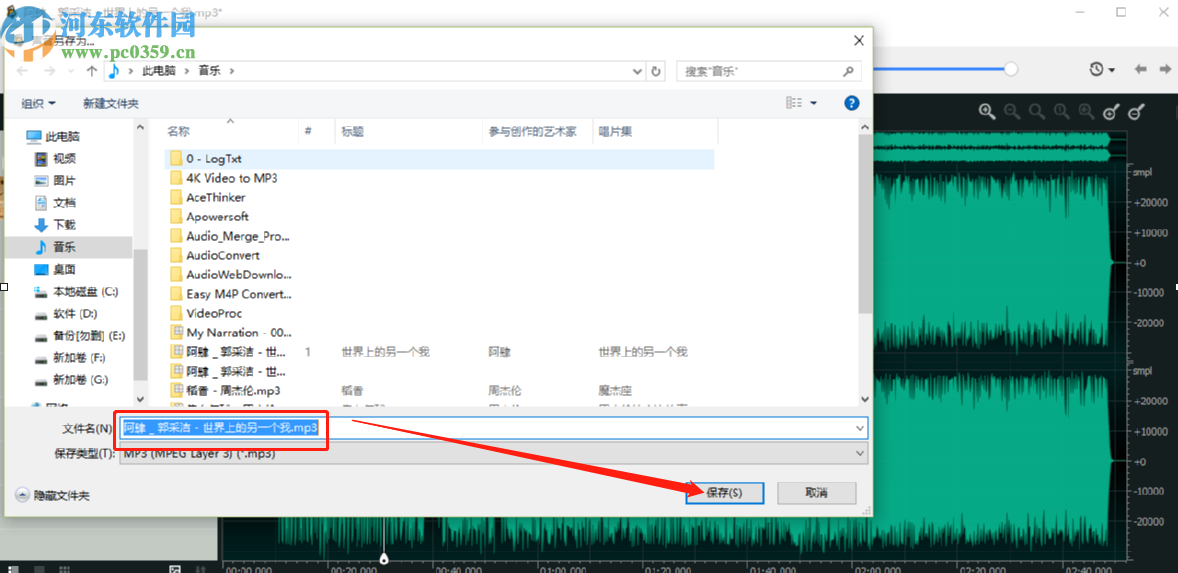The image size is (1178, 573).
Task: Click the New Folder (新建文件夹) button
Action: [111, 103]
